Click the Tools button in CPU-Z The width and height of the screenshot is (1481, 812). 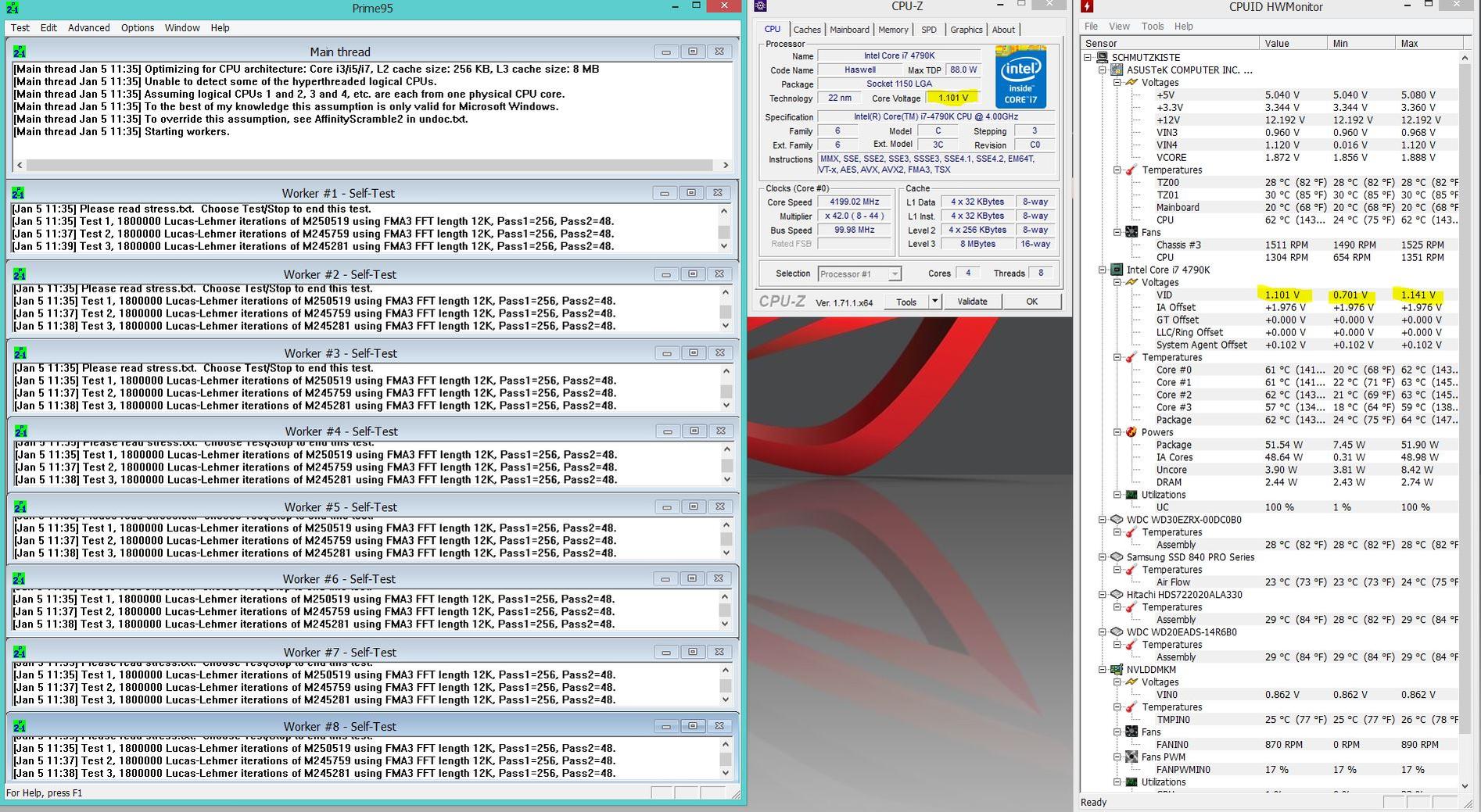click(x=906, y=302)
